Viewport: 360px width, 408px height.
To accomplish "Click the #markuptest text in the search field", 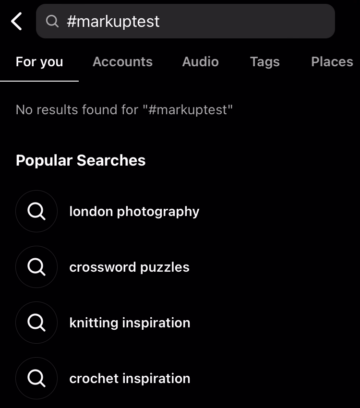I will coord(113,22).
